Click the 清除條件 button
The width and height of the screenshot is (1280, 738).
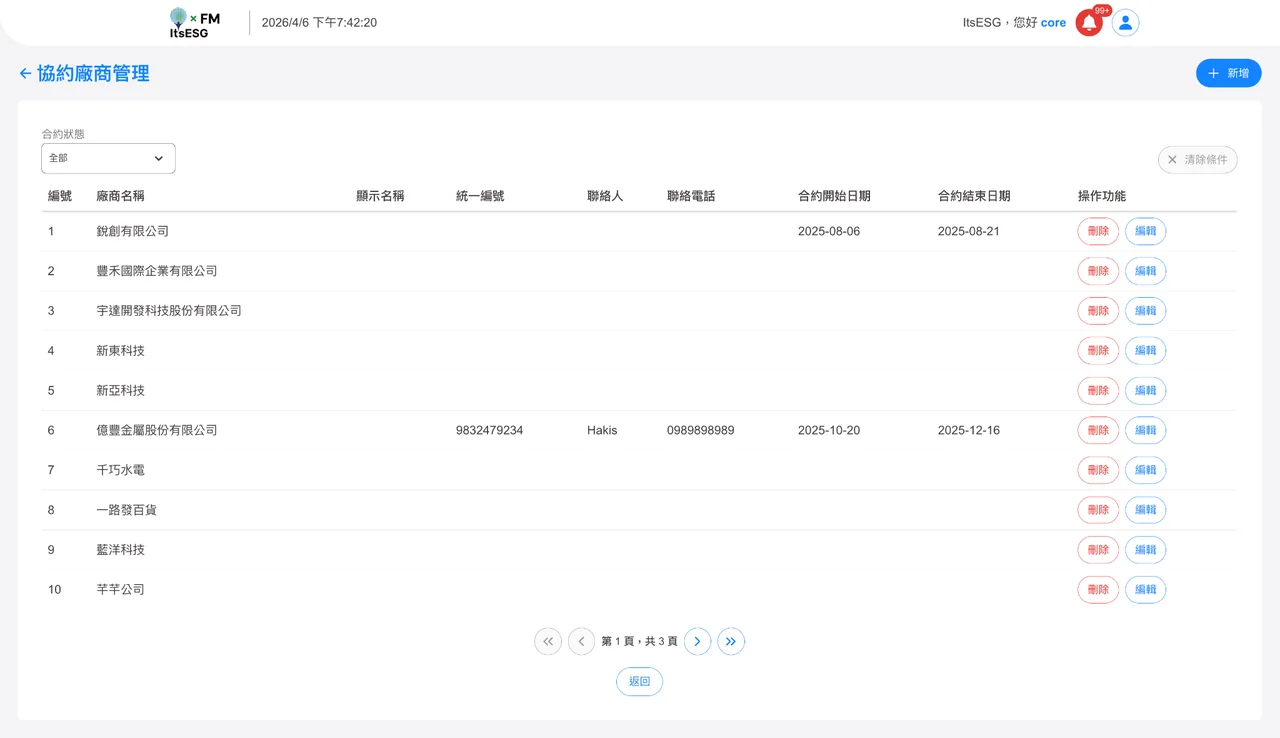pos(1198,160)
